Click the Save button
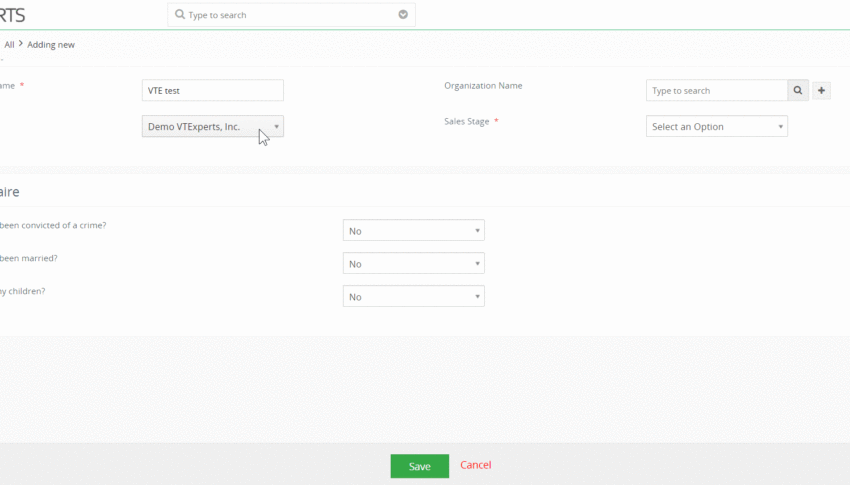 click(x=420, y=466)
